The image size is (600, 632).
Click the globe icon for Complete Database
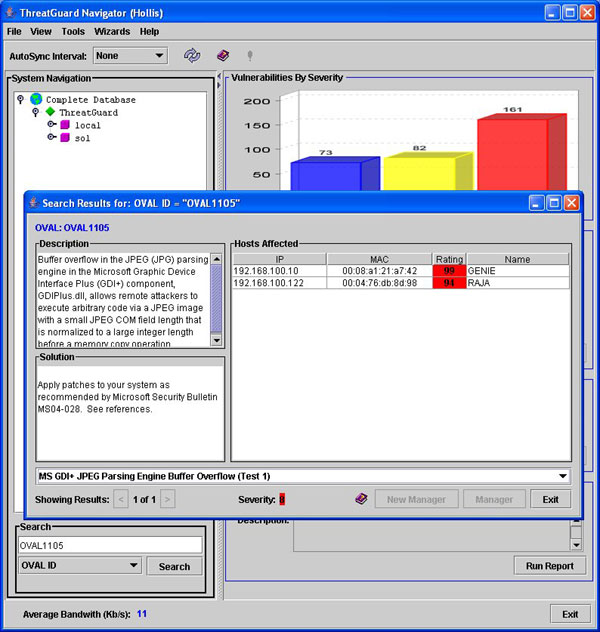[x=36, y=100]
